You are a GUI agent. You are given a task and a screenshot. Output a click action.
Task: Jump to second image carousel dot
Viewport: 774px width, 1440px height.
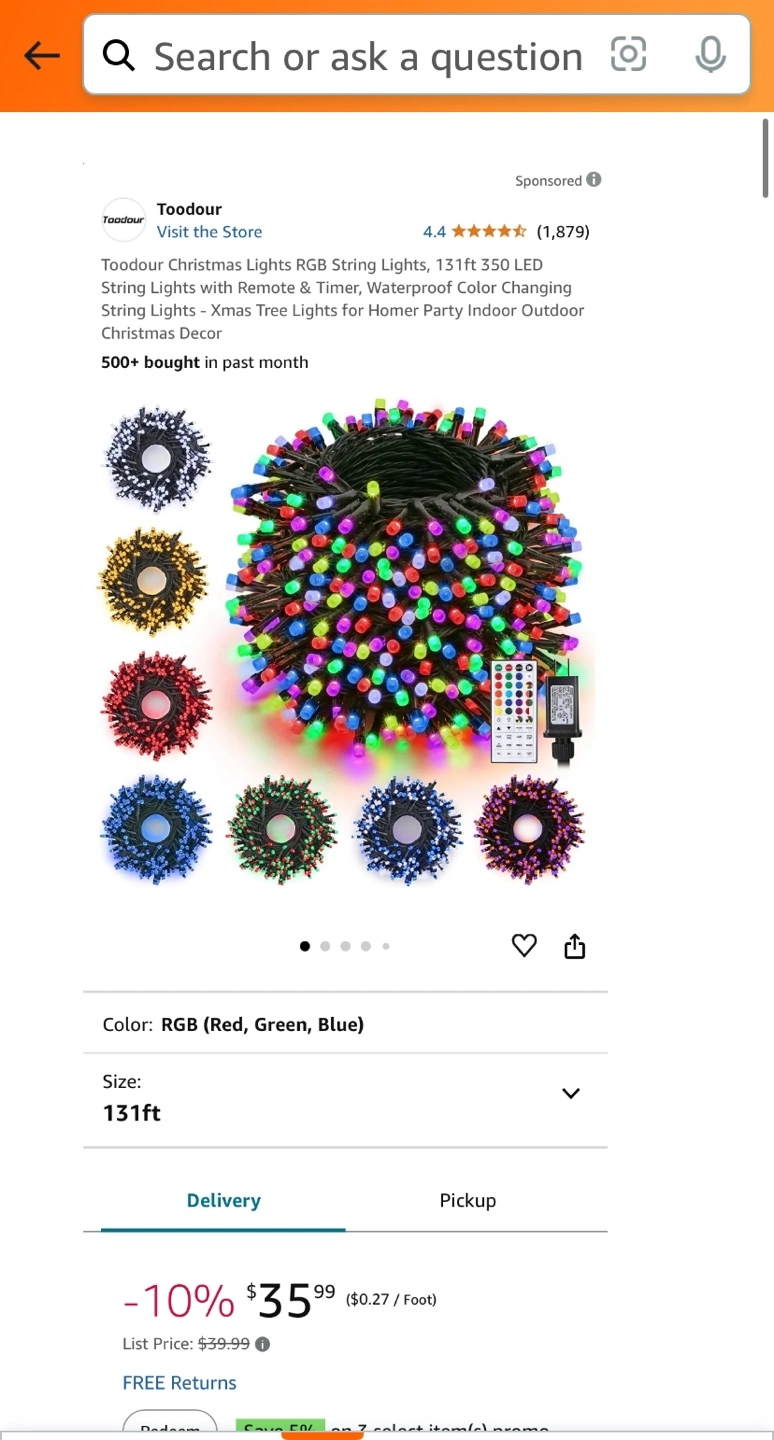click(325, 946)
